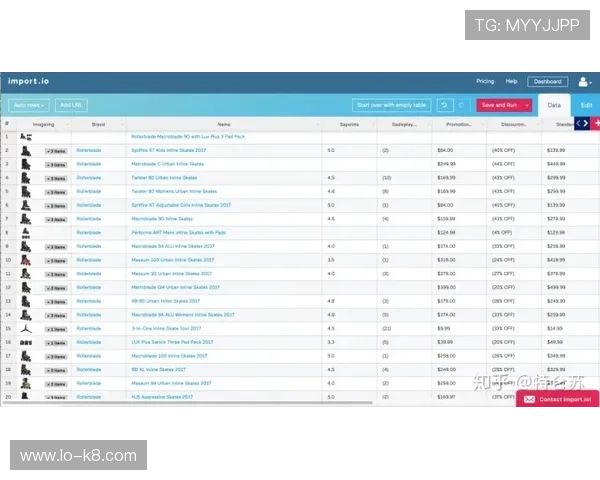Open NJ5 Aggressive Skates 2017 link
The image size is (600, 480).
(x=162, y=397)
